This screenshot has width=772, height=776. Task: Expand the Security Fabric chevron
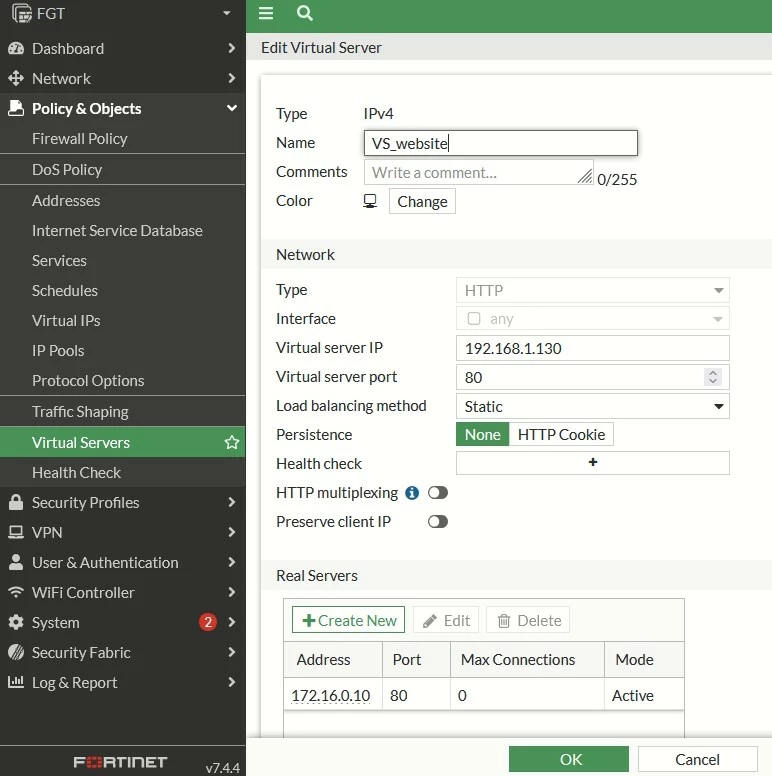point(231,652)
